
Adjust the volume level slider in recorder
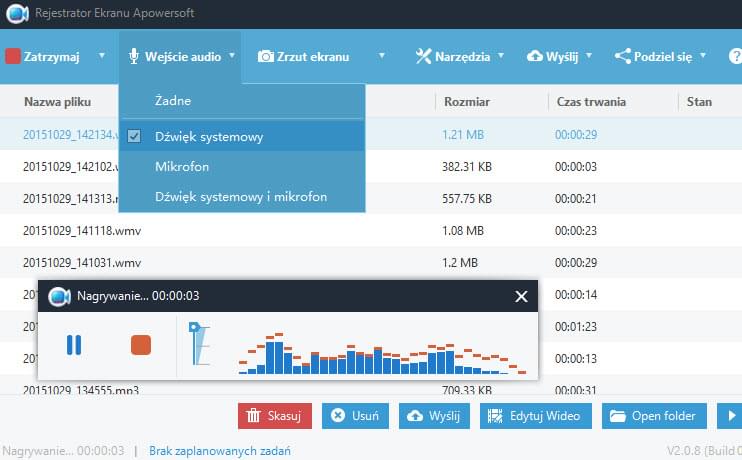click(196, 345)
